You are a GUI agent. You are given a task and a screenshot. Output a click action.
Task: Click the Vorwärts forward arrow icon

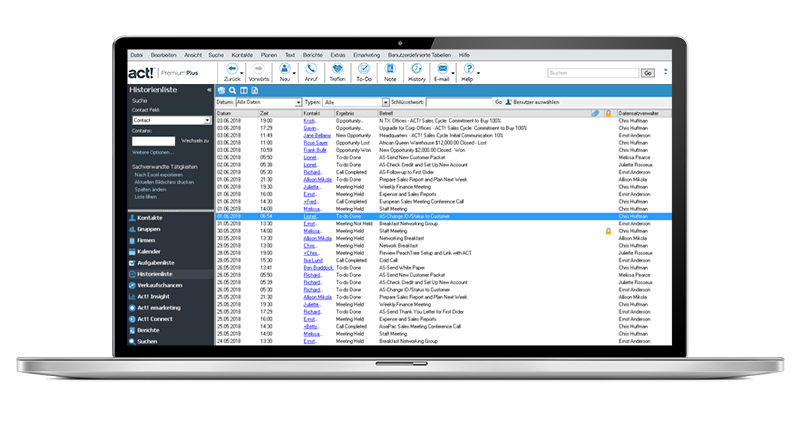pos(259,68)
